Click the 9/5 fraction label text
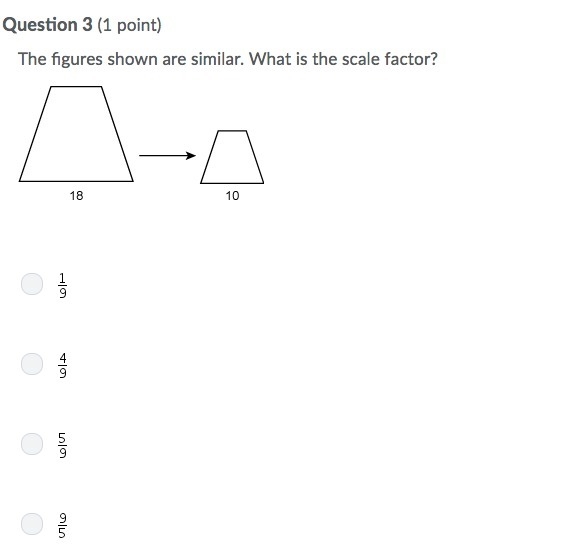 [x=63, y=526]
